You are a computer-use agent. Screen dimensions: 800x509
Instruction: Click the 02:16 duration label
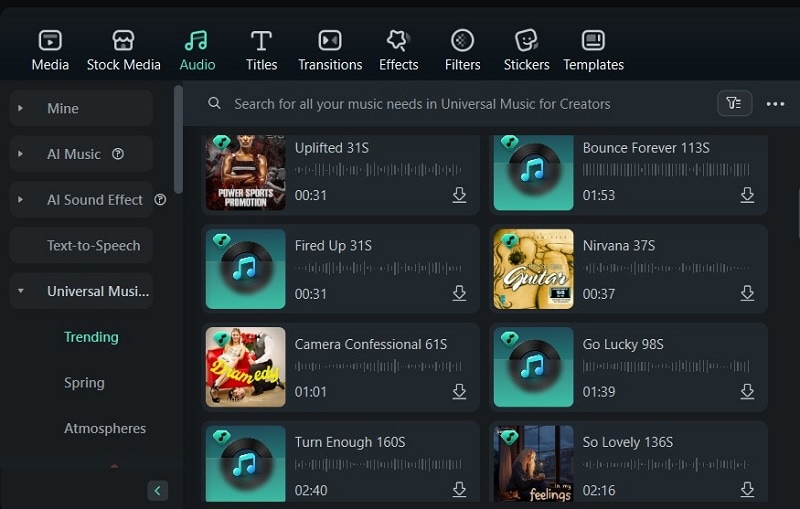598,490
